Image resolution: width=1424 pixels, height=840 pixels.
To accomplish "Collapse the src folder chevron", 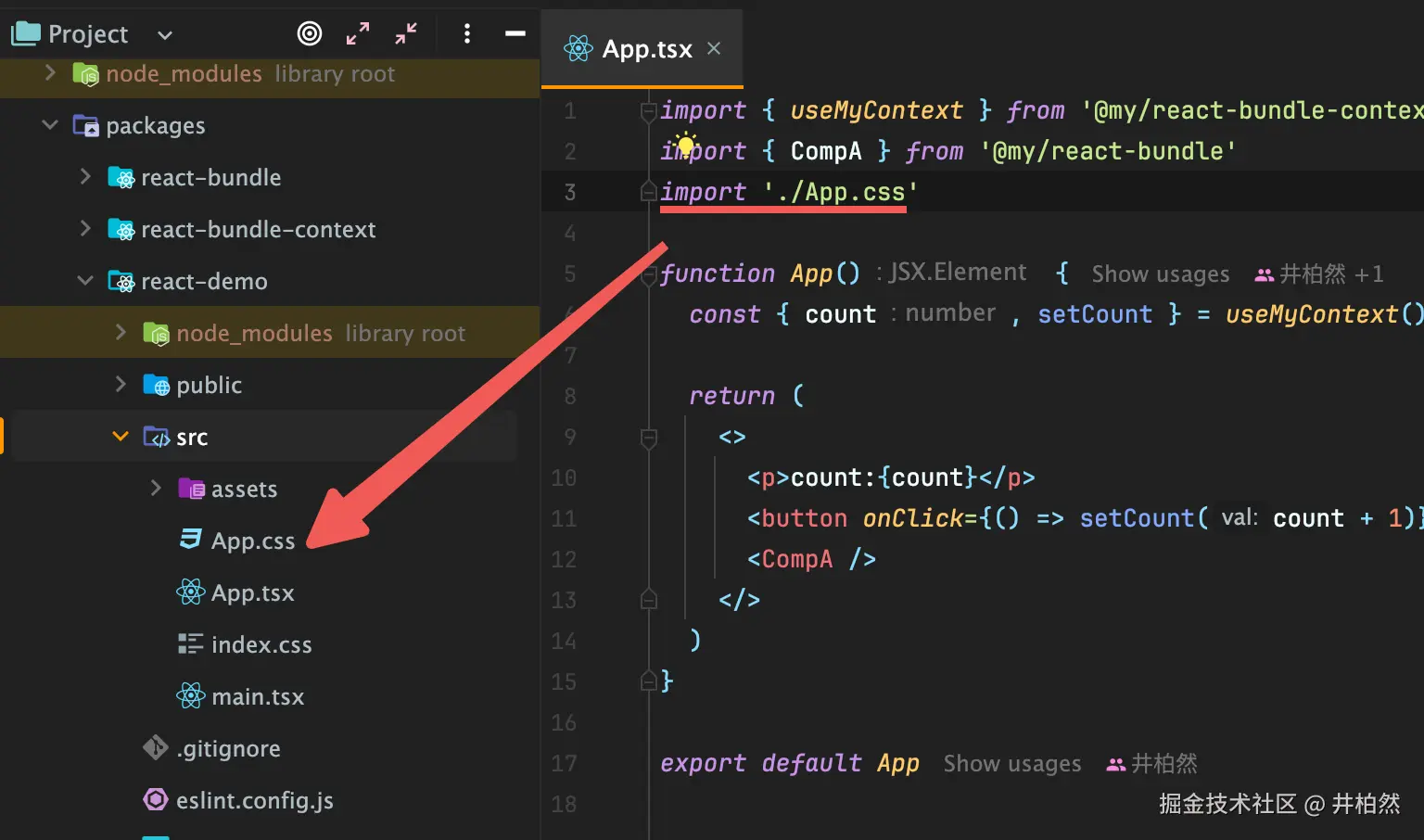I will (121, 437).
